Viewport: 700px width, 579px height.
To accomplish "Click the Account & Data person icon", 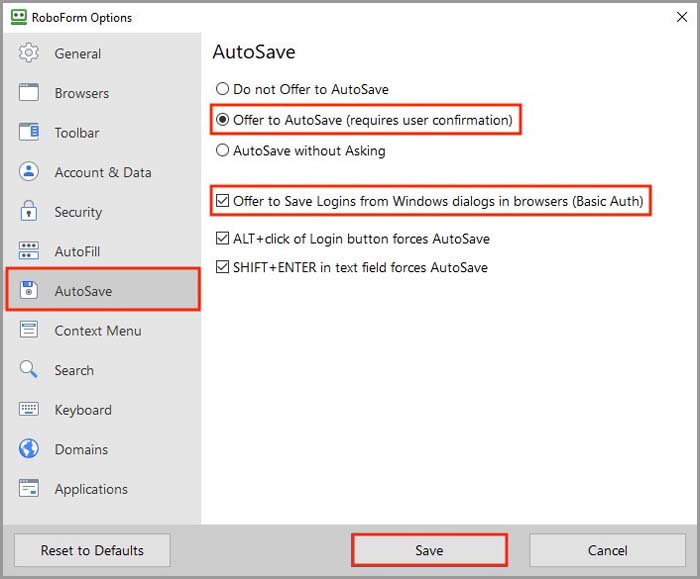I will [29, 171].
